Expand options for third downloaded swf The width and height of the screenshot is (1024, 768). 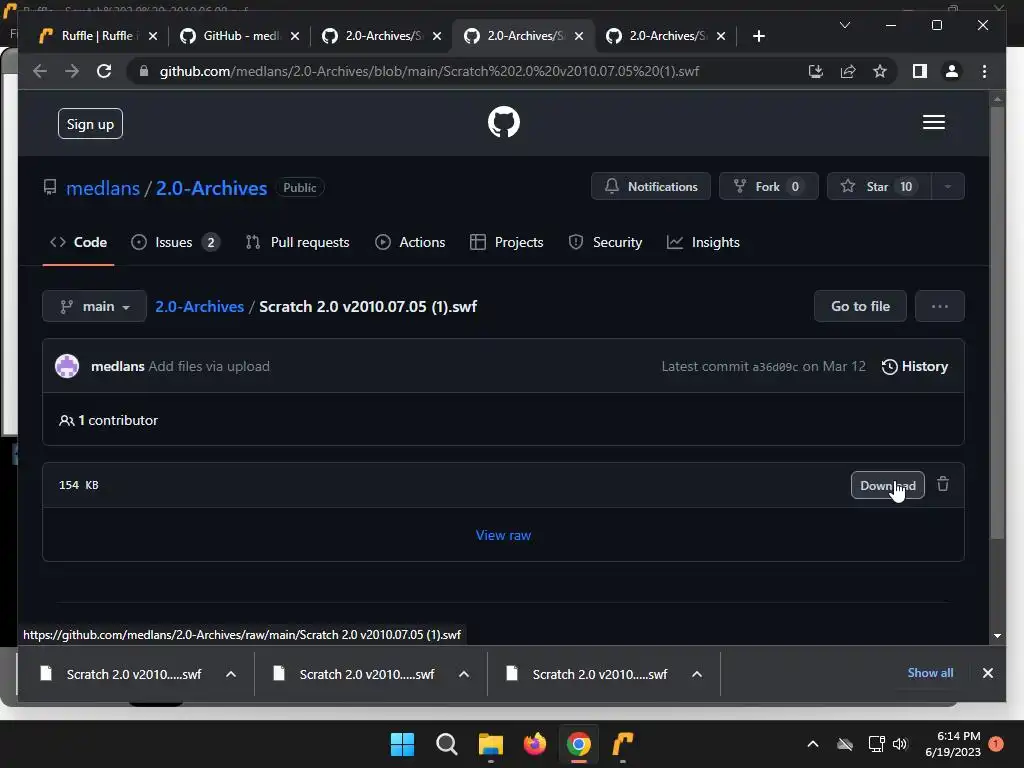(x=697, y=674)
